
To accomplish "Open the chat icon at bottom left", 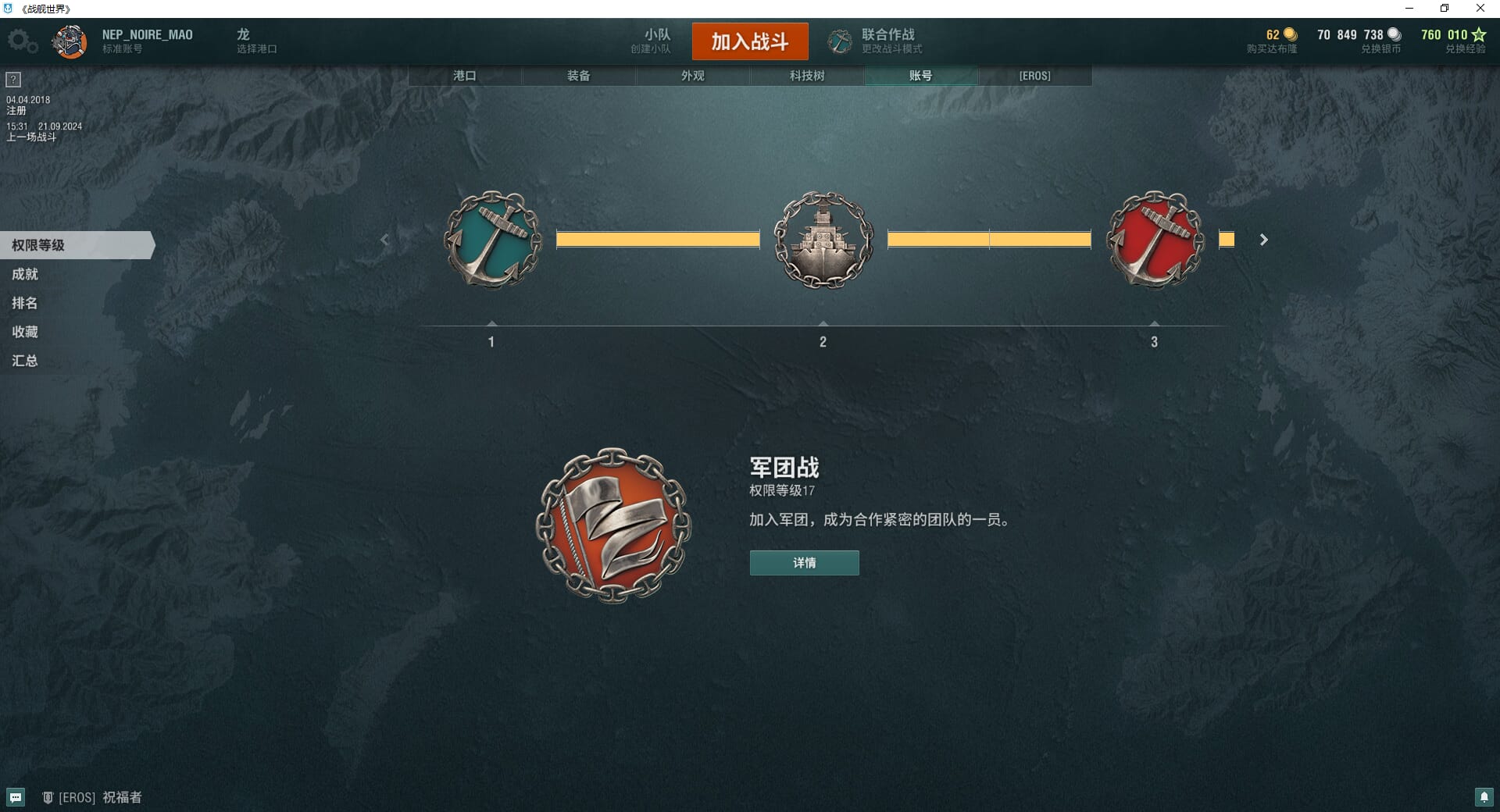I will tap(16, 797).
